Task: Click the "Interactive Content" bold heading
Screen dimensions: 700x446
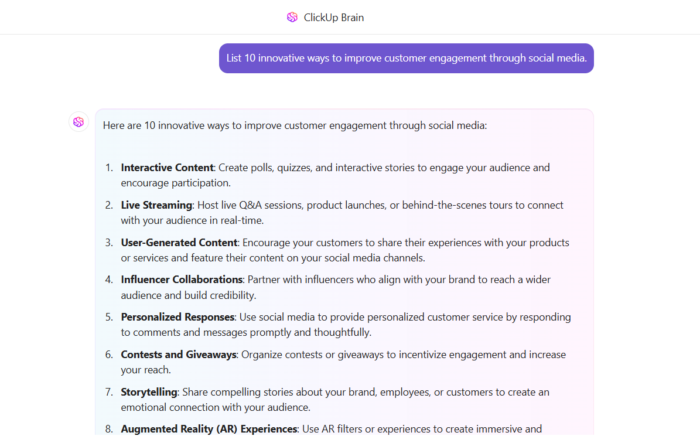Action: point(167,168)
